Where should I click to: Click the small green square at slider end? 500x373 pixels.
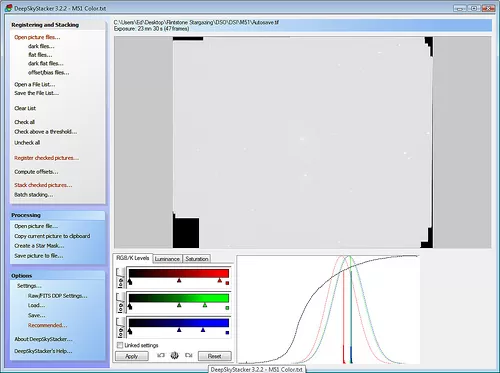[227, 308]
